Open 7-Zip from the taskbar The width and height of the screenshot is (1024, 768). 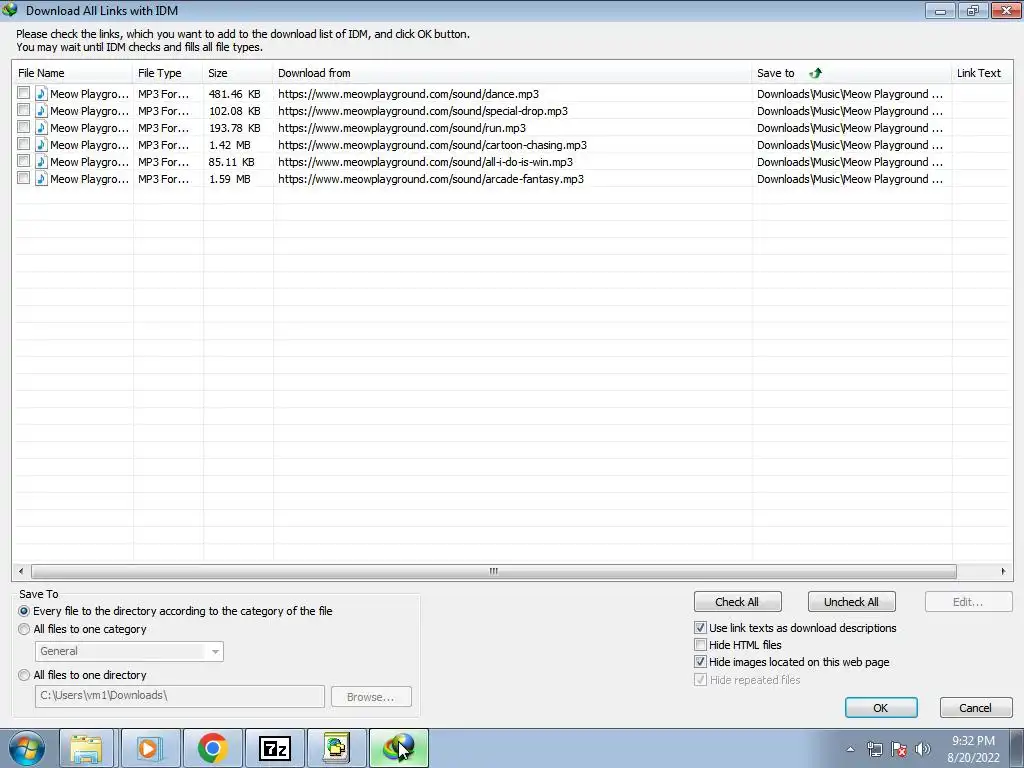[x=274, y=748]
